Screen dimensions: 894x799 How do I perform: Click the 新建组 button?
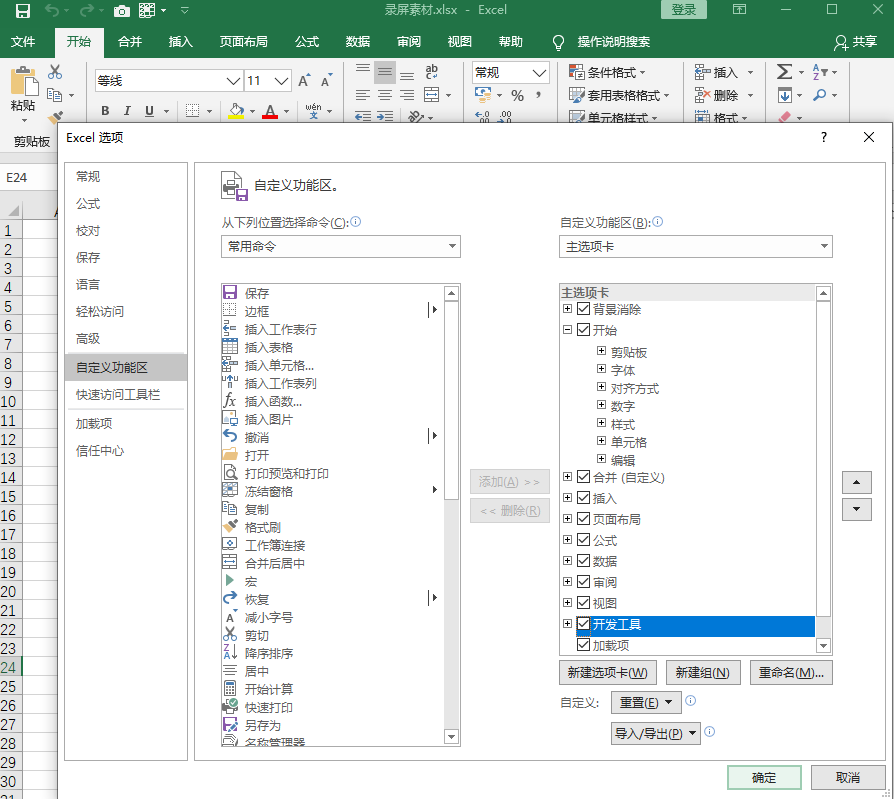pyautogui.click(x=703, y=673)
